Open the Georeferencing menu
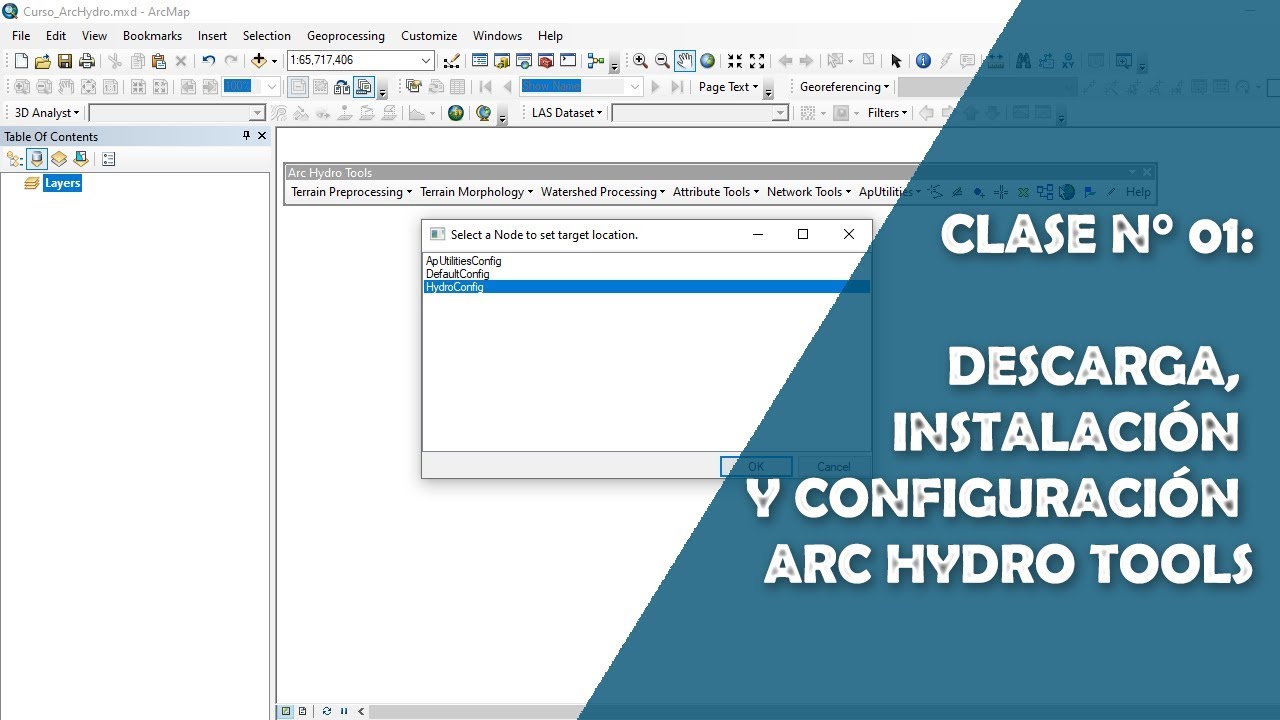The width and height of the screenshot is (1280, 720). point(844,87)
